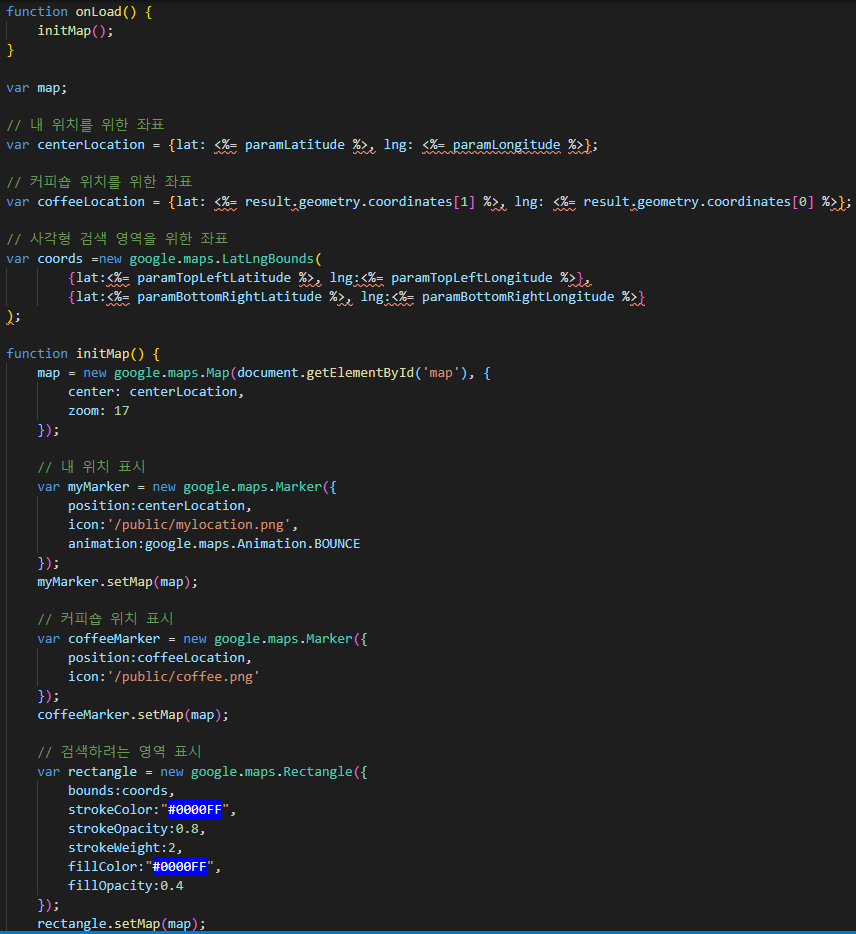Screen dimensions: 856x934
Task: Click the 'map' string literal
Action: coord(441,373)
